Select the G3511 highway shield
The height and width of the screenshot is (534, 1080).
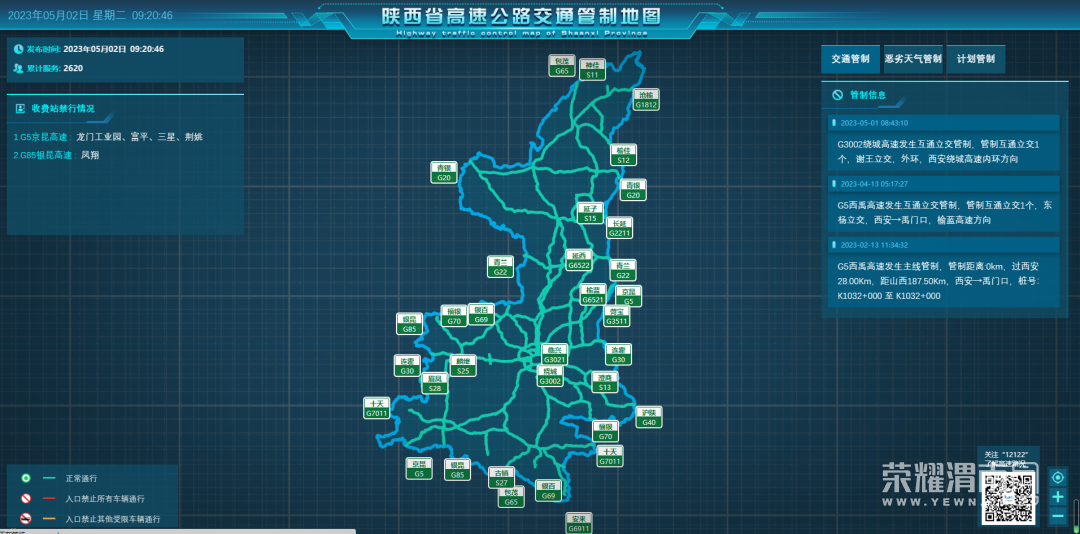[617, 316]
